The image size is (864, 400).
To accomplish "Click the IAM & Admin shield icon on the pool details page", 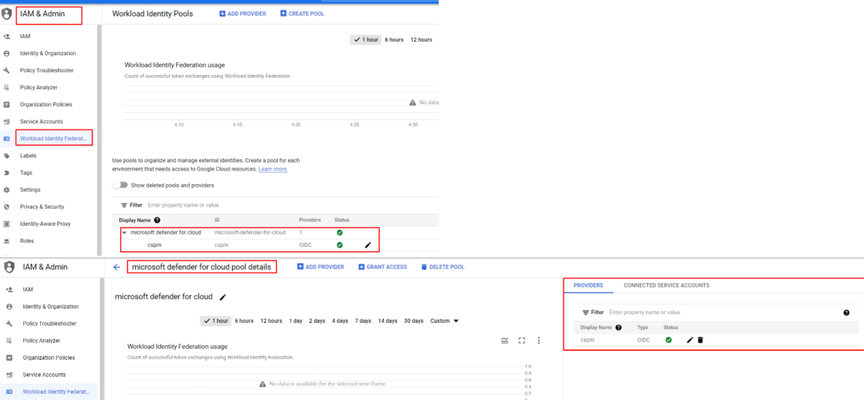I will 9,267.
